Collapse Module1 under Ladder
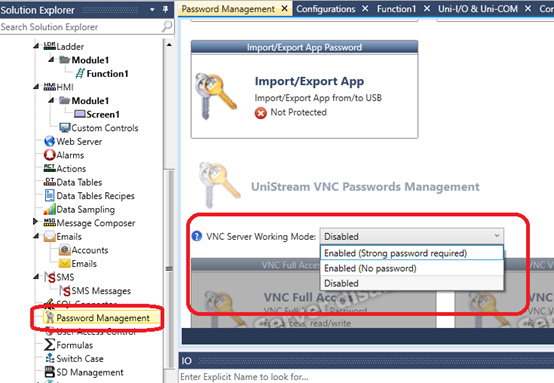Screen dimensions: 554x383 tap(51, 60)
